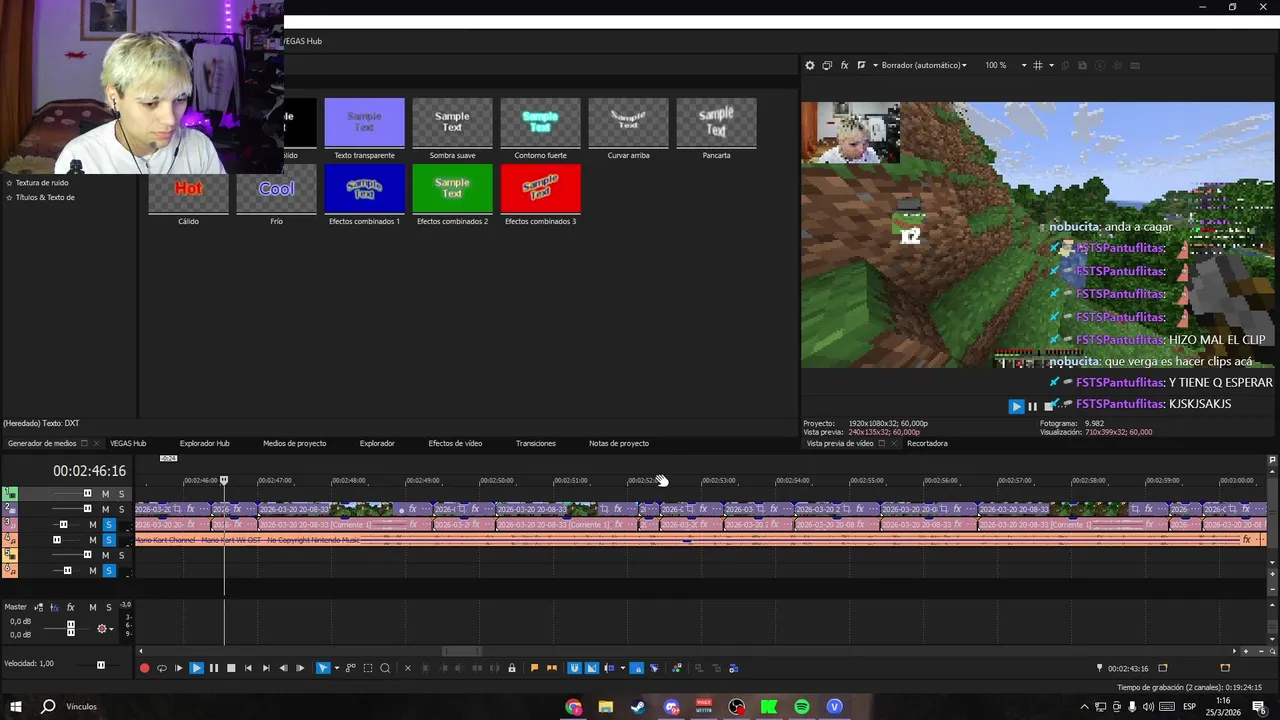
Task: Pick the Cálido text preset
Action: click(x=188, y=195)
